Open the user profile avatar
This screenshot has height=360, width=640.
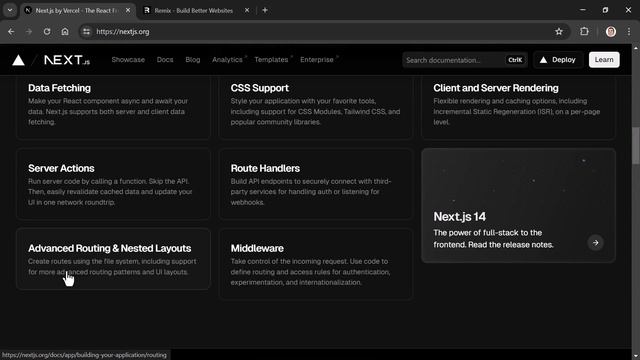[x=611, y=31]
